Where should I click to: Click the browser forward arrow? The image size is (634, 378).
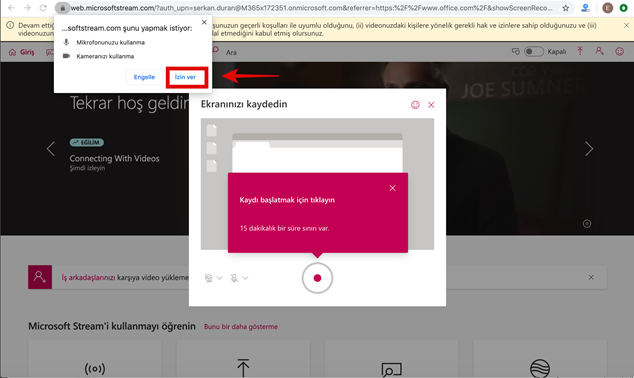tap(27, 8)
